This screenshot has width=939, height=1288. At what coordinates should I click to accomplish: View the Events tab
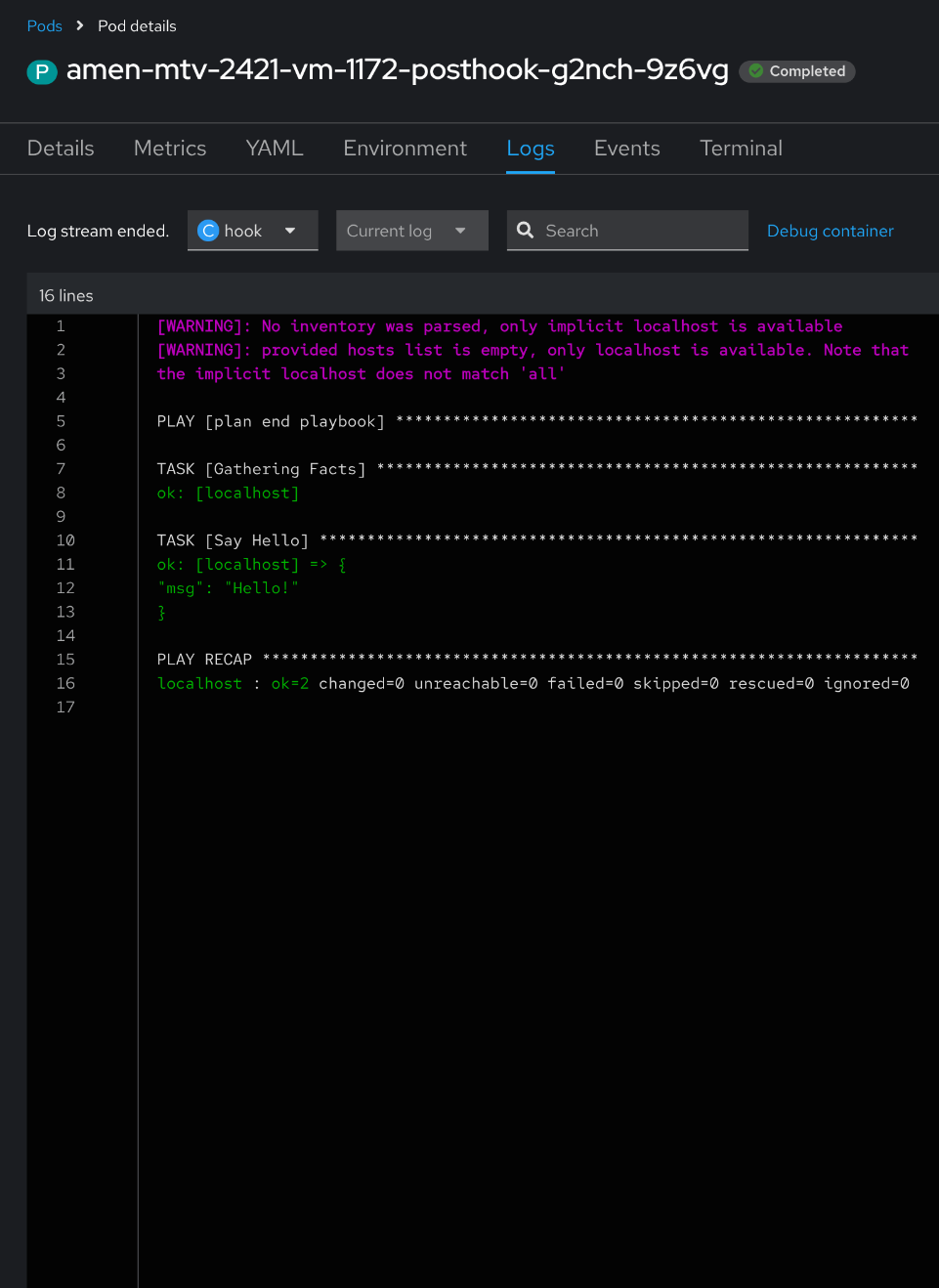click(x=627, y=149)
